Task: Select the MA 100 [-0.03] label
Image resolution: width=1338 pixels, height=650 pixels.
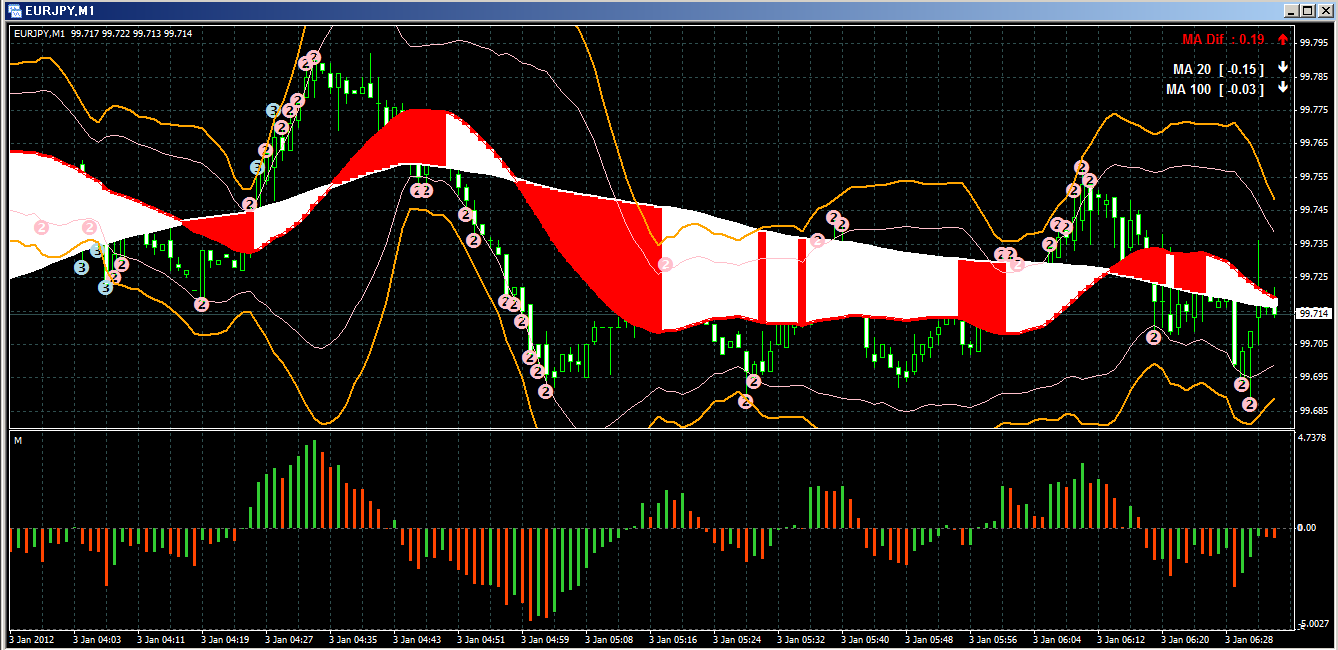Action: (x=1214, y=89)
